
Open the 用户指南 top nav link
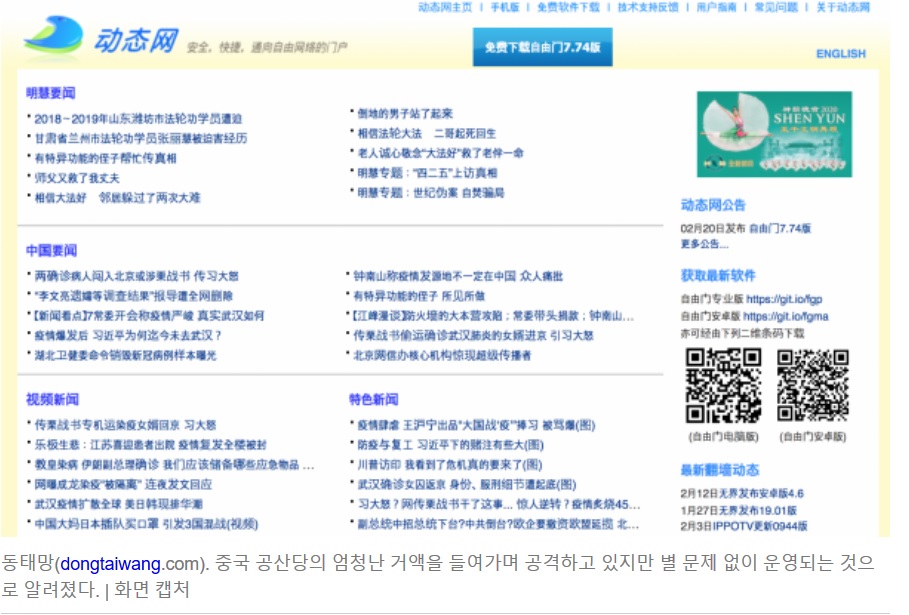point(716,8)
